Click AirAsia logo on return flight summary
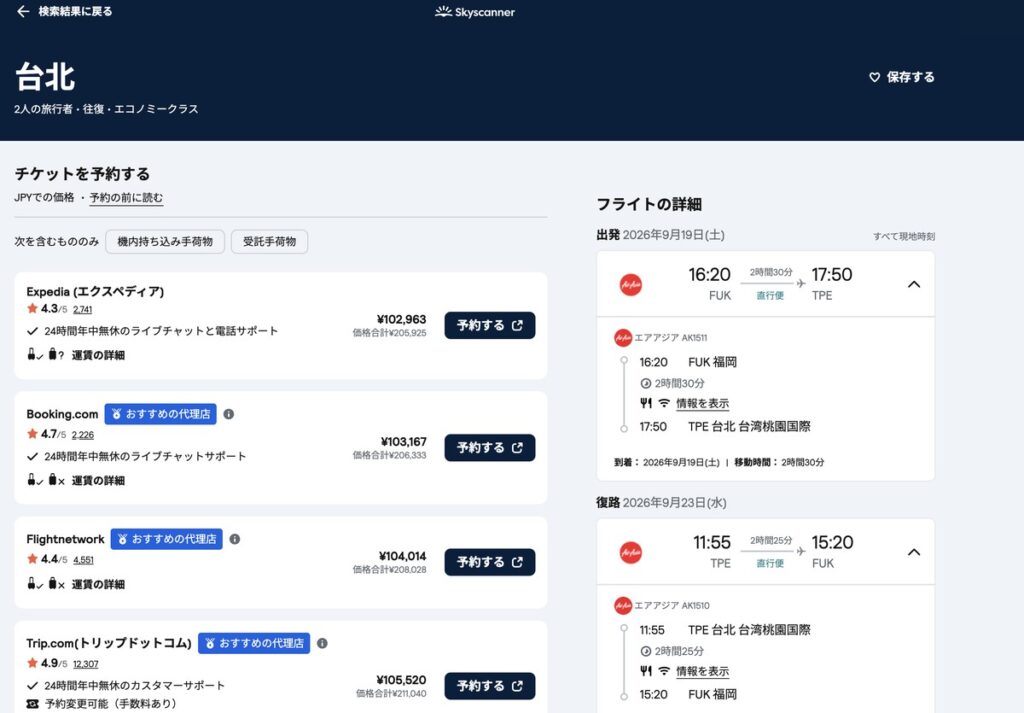The width and height of the screenshot is (1024, 713). click(631, 553)
